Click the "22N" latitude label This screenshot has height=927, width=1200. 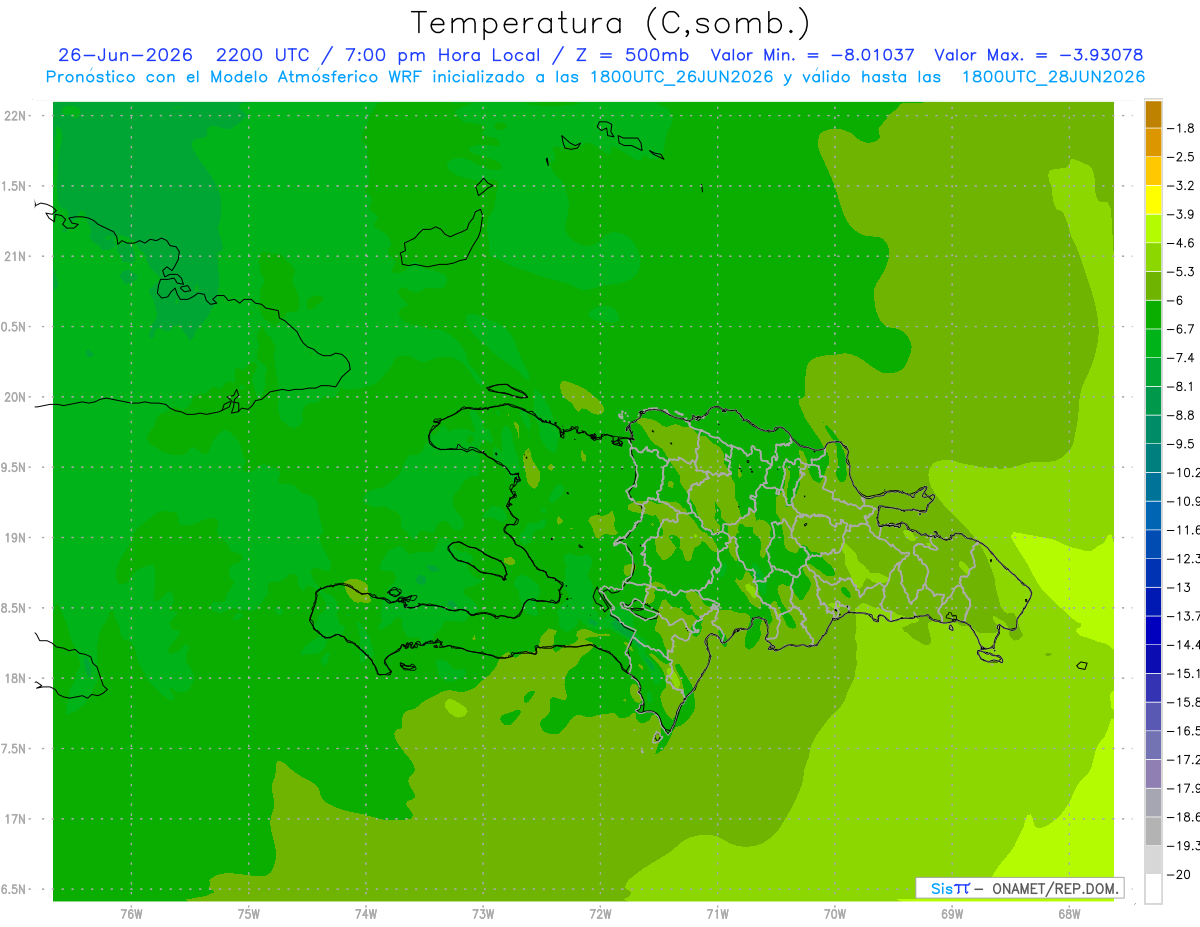pos(16,115)
